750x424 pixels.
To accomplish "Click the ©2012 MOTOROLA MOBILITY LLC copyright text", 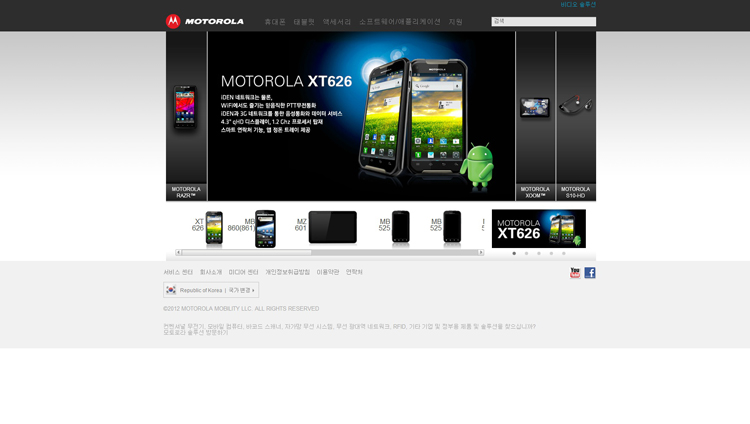I will (x=241, y=309).
